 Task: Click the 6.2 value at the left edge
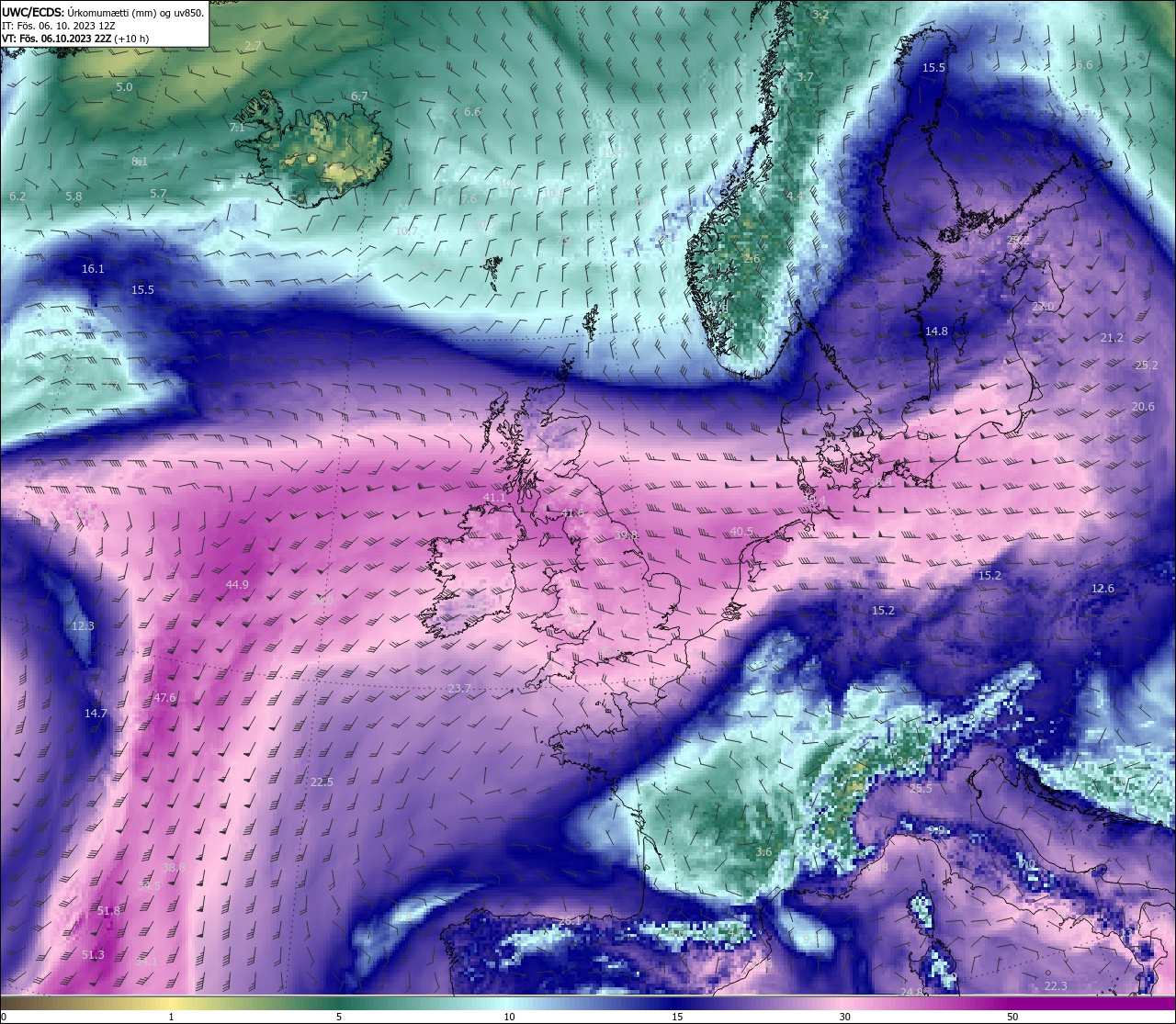pos(17,197)
